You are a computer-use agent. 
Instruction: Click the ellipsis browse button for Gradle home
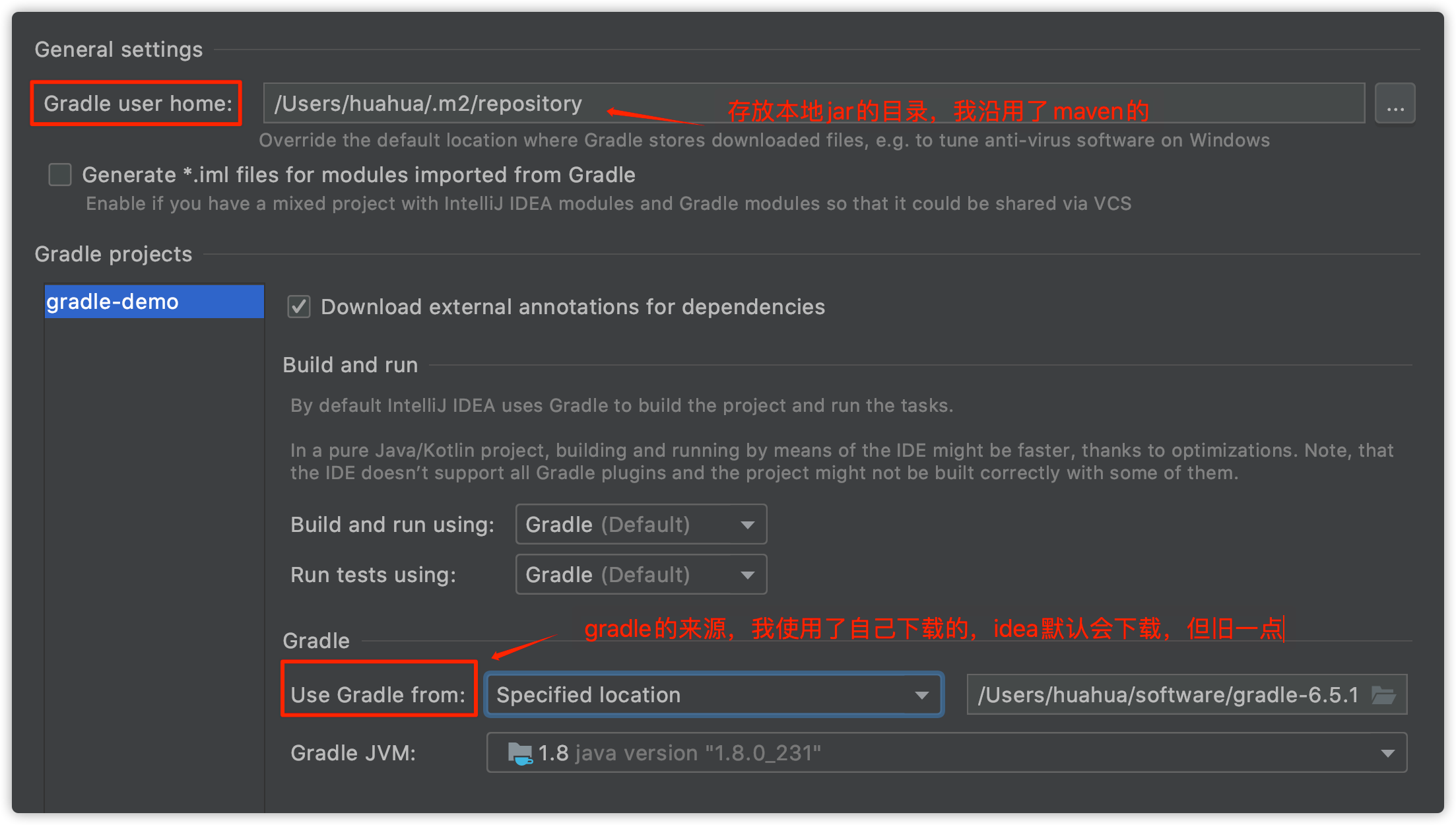click(x=1395, y=104)
